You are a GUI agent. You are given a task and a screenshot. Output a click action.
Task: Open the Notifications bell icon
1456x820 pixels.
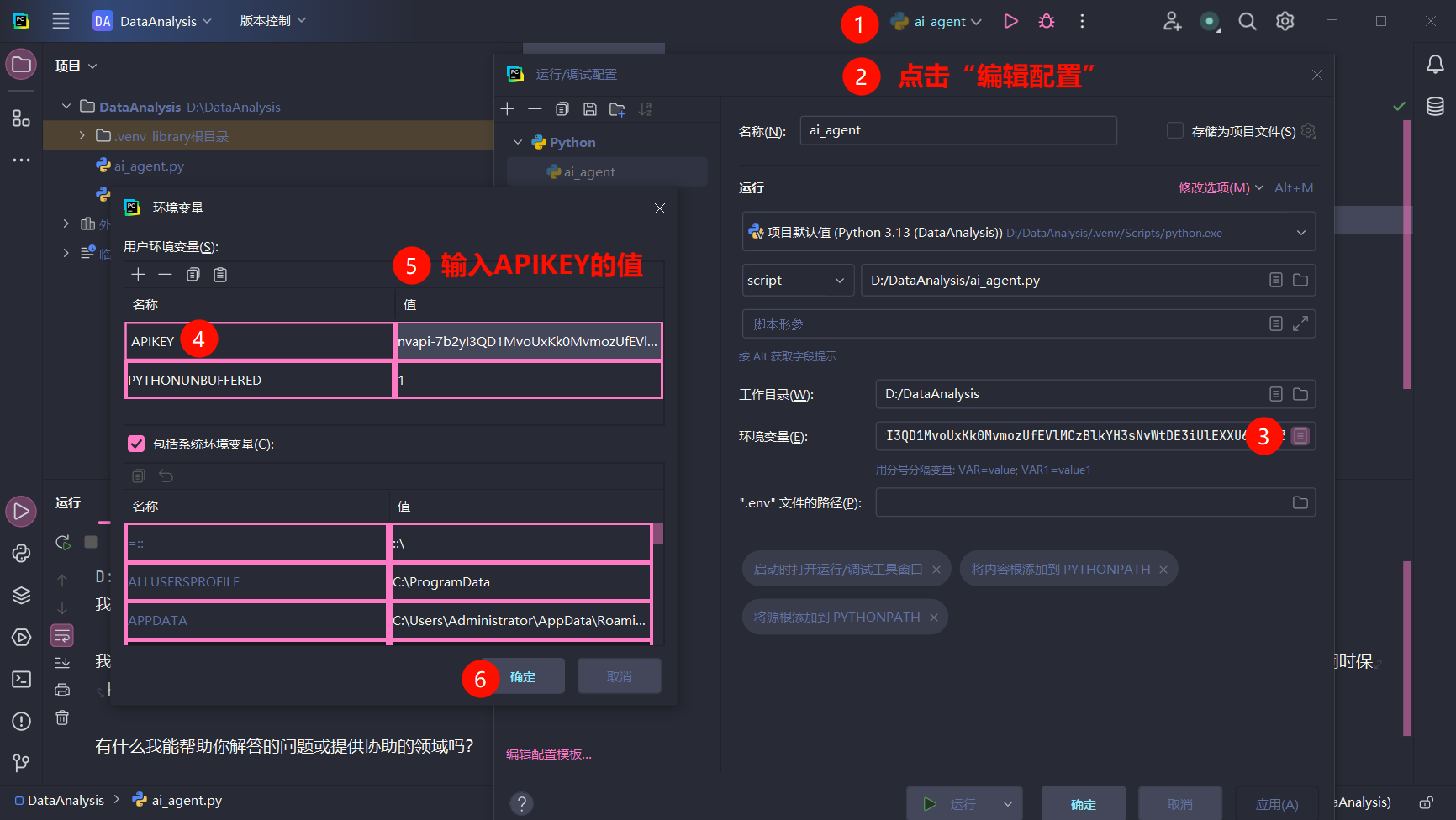point(1435,65)
